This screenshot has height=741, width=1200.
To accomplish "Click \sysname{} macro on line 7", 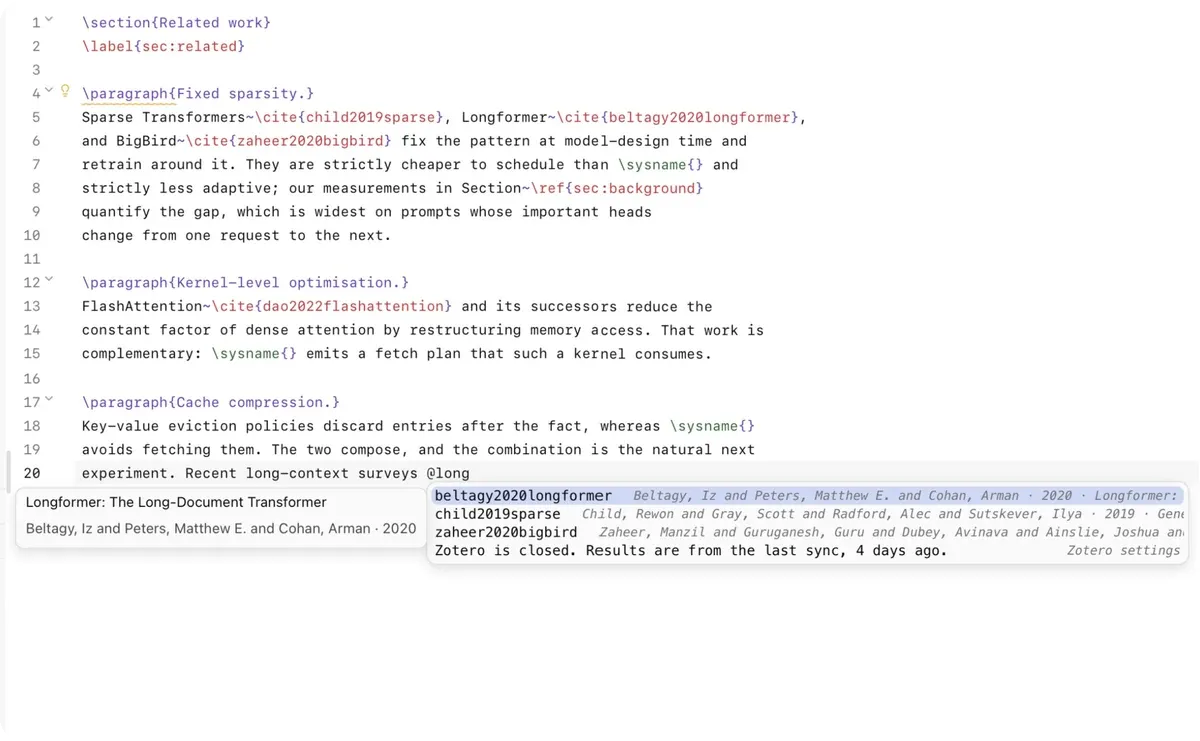I will (662, 165).
